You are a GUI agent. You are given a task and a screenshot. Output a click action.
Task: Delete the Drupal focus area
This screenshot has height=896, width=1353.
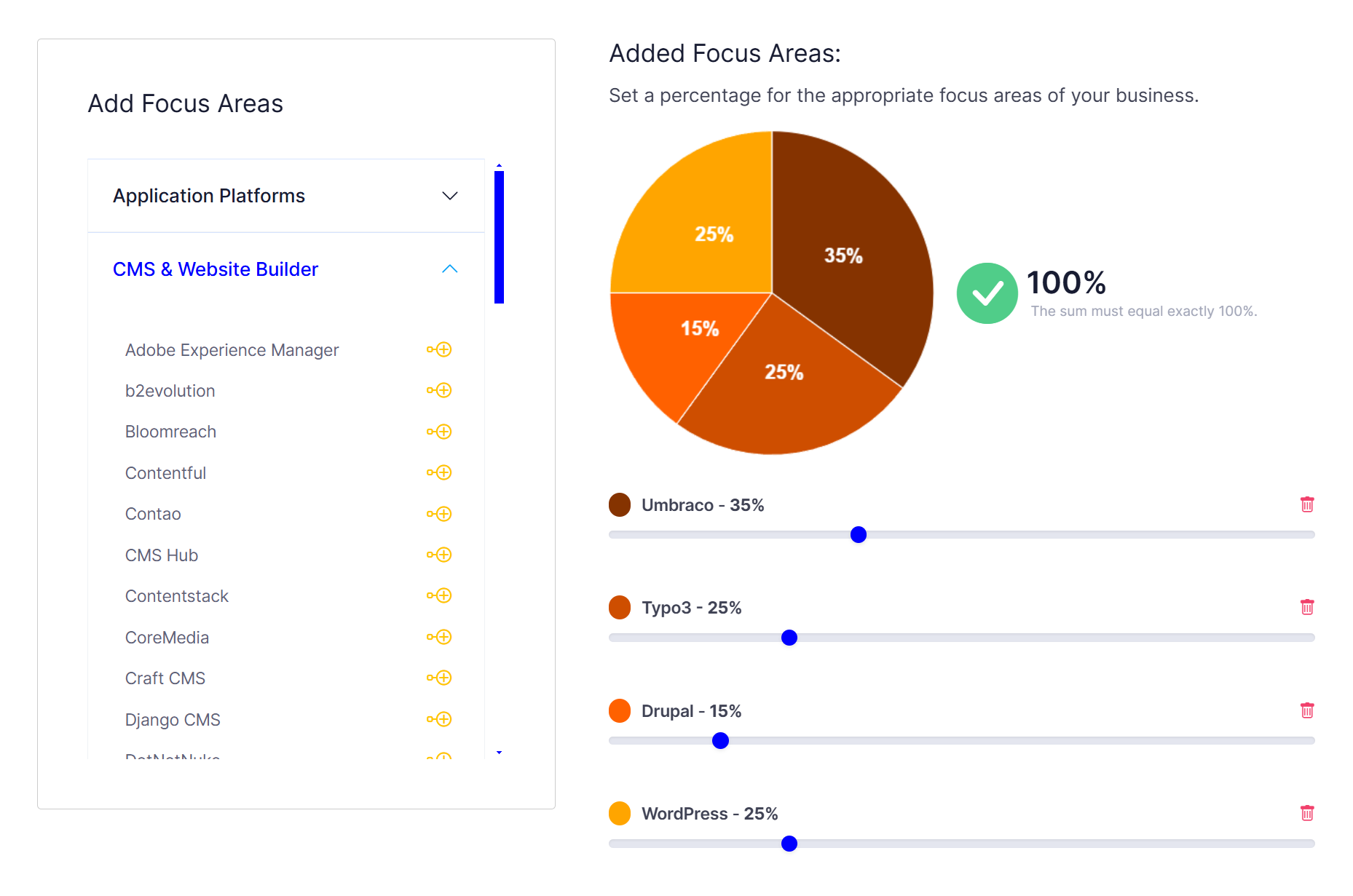pos(1307,710)
